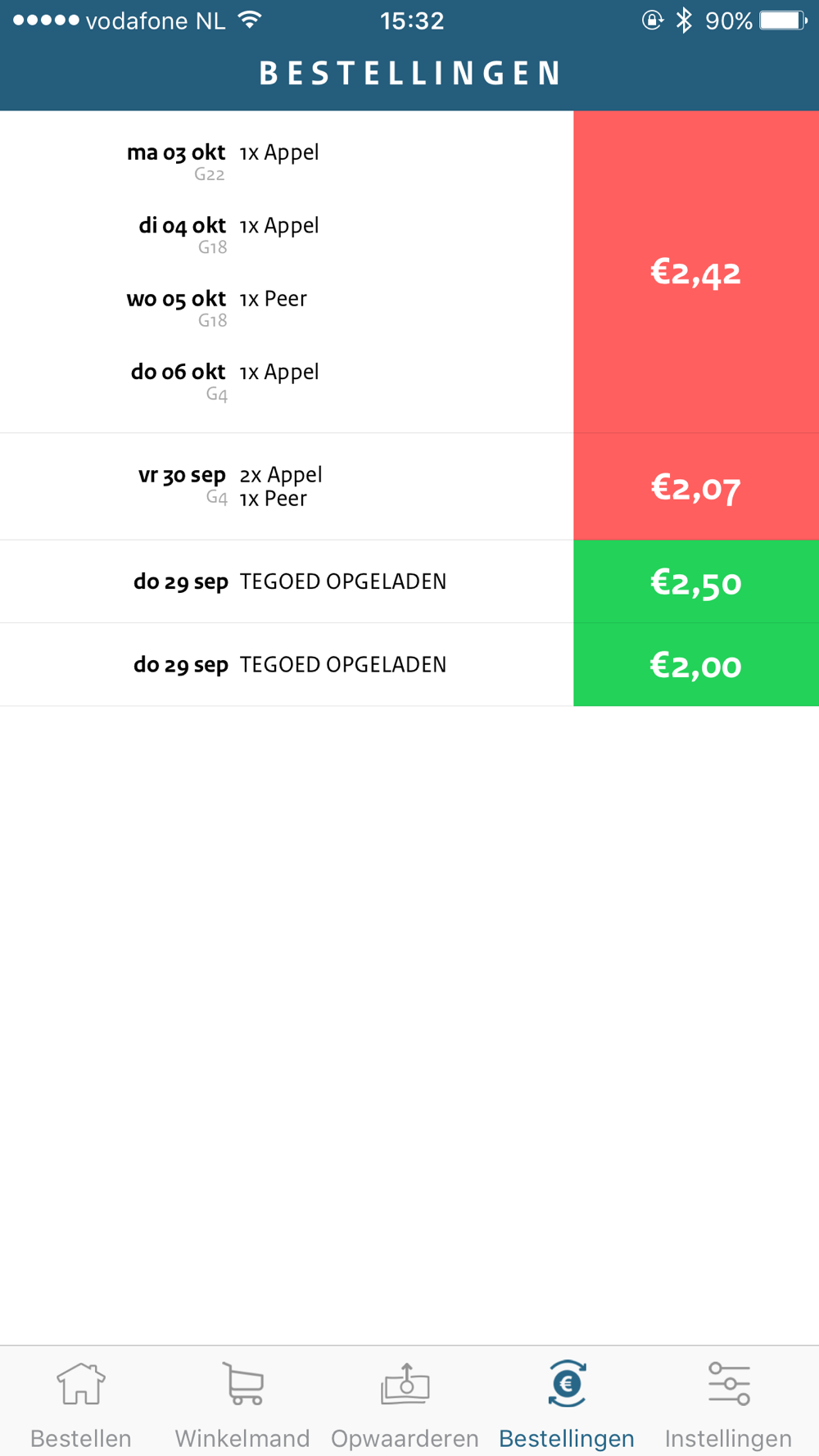The width and height of the screenshot is (819, 1456).
Task: Switch to the Instellingen tab label
Action: click(x=728, y=1438)
